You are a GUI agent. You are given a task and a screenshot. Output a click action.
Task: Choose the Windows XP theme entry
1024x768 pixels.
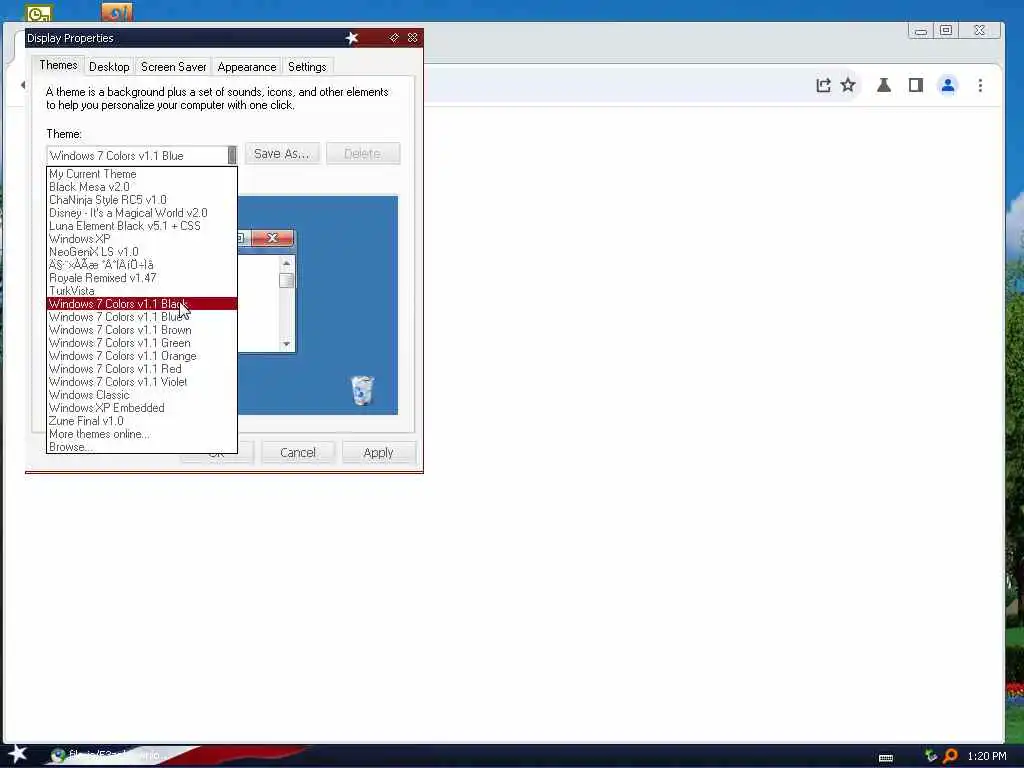pos(142,239)
